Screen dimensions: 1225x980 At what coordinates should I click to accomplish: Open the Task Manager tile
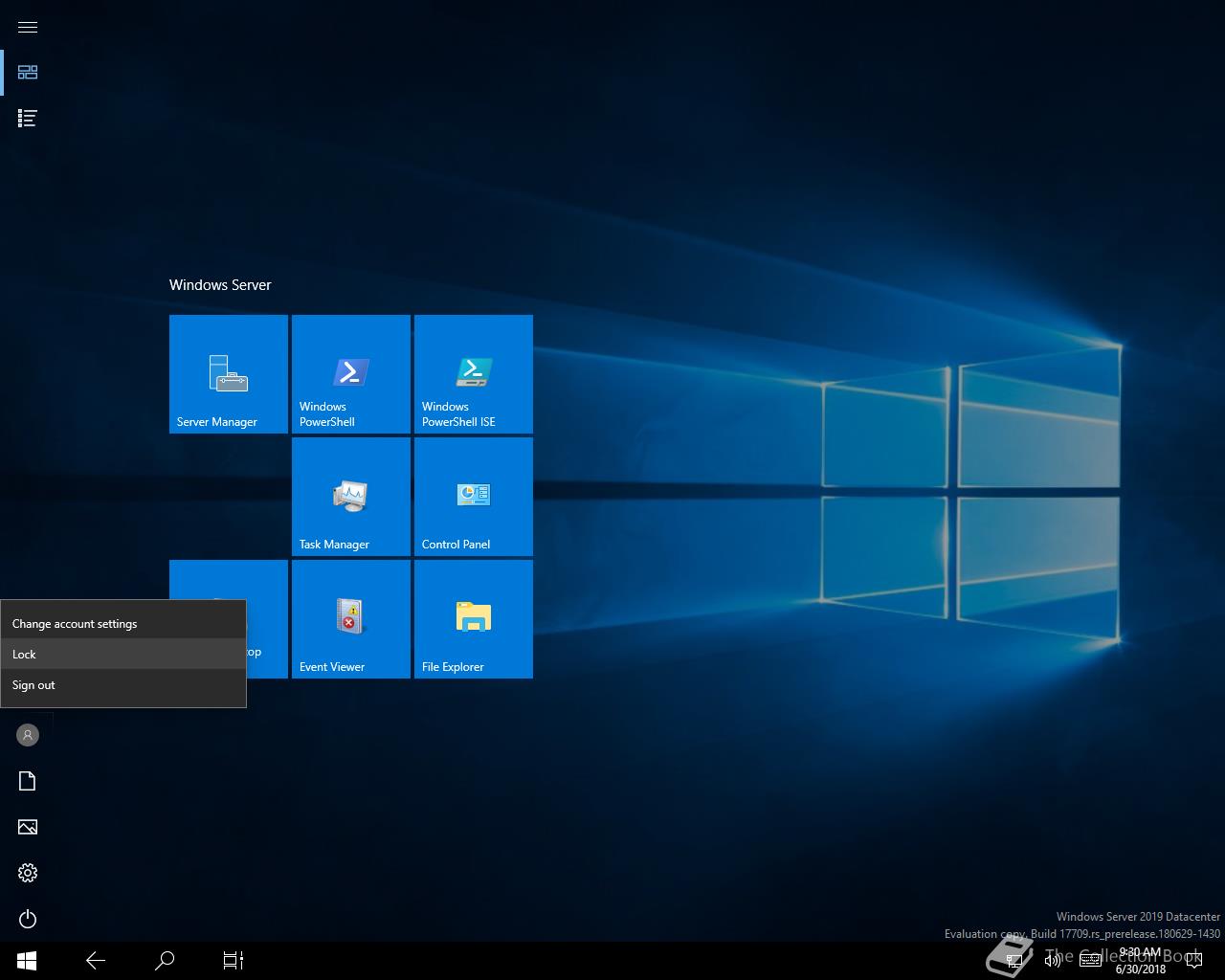pos(351,497)
